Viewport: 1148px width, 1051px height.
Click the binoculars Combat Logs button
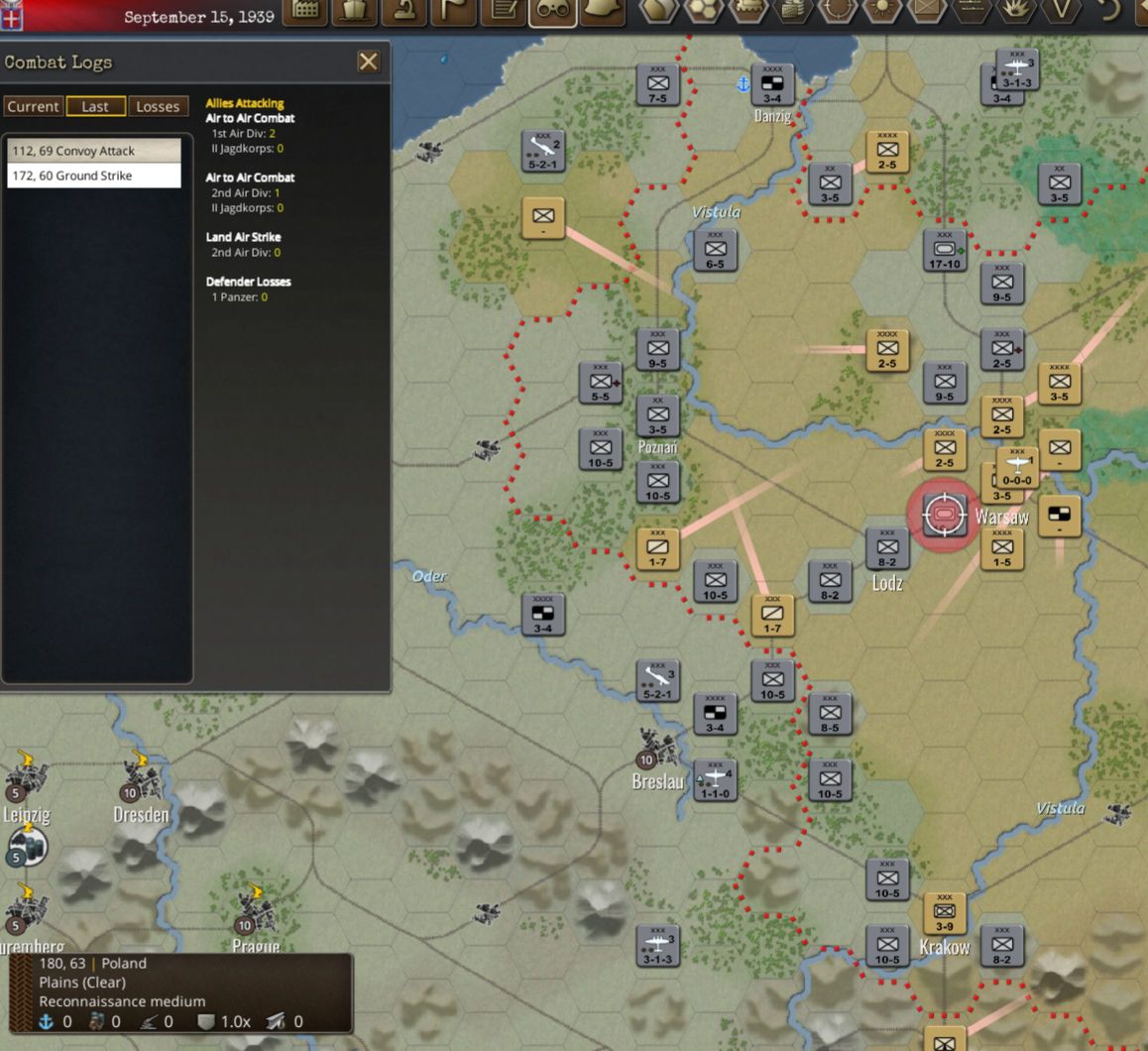pyautogui.click(x=552, y=10)
